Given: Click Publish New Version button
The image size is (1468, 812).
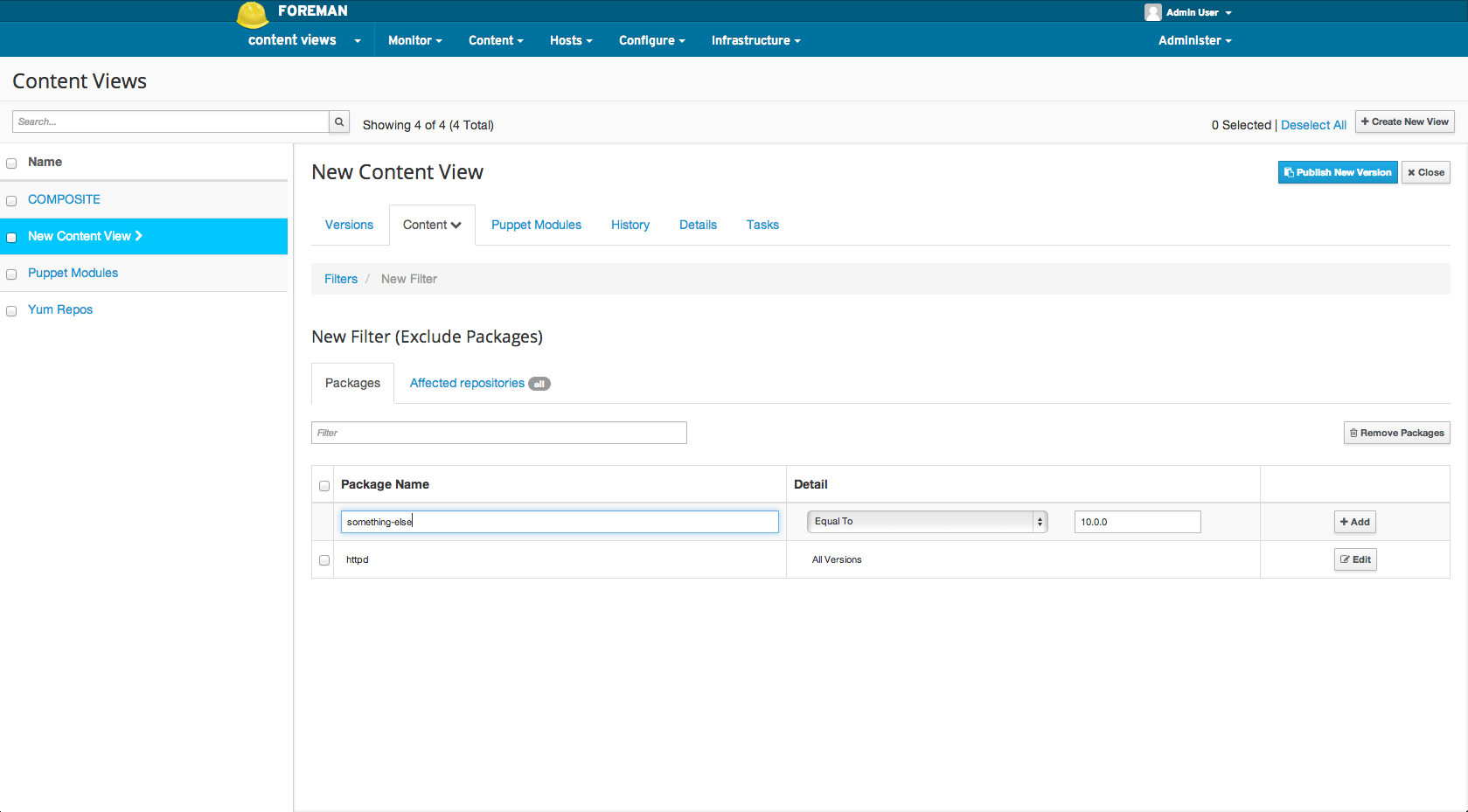Looking at the screenshot, I should pos(1337,172).
